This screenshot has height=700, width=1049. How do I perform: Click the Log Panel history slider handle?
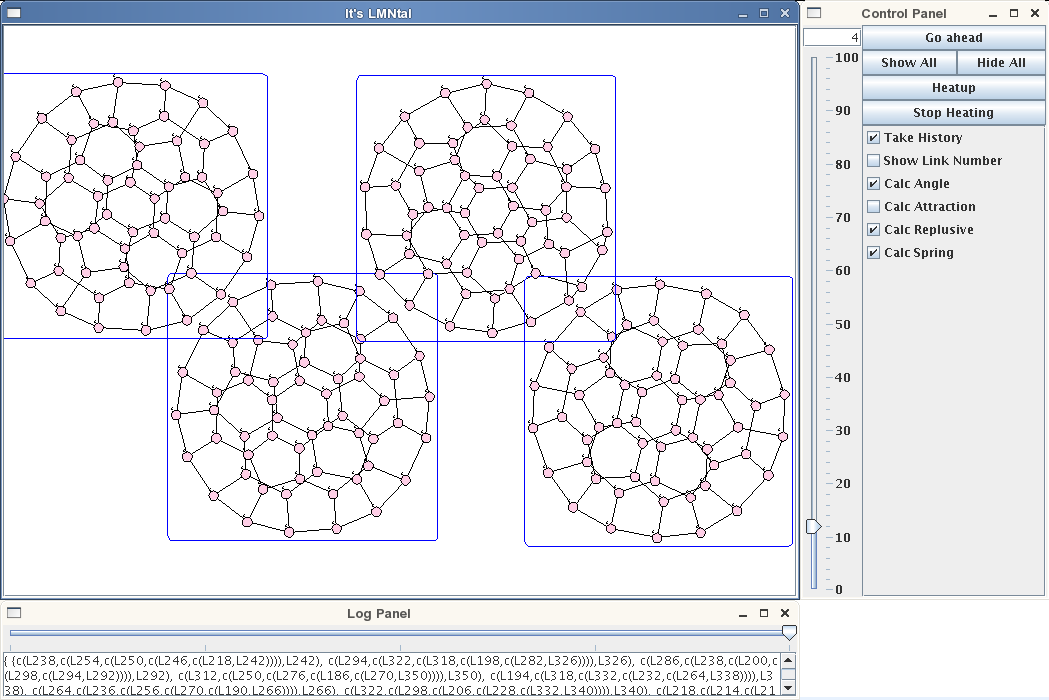point(789,632)
